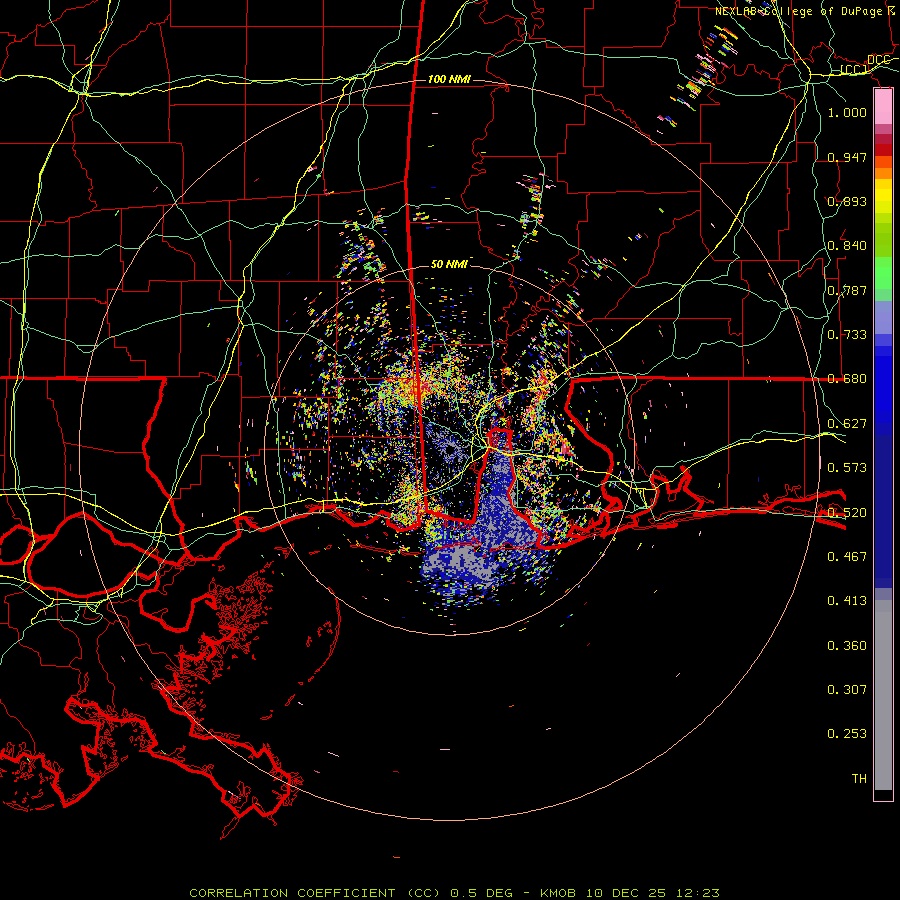Viewport: 900px width, 900px height.
Task: Click the 0.680 scale value
Action: pyautogui.click(x=847, y=379)
